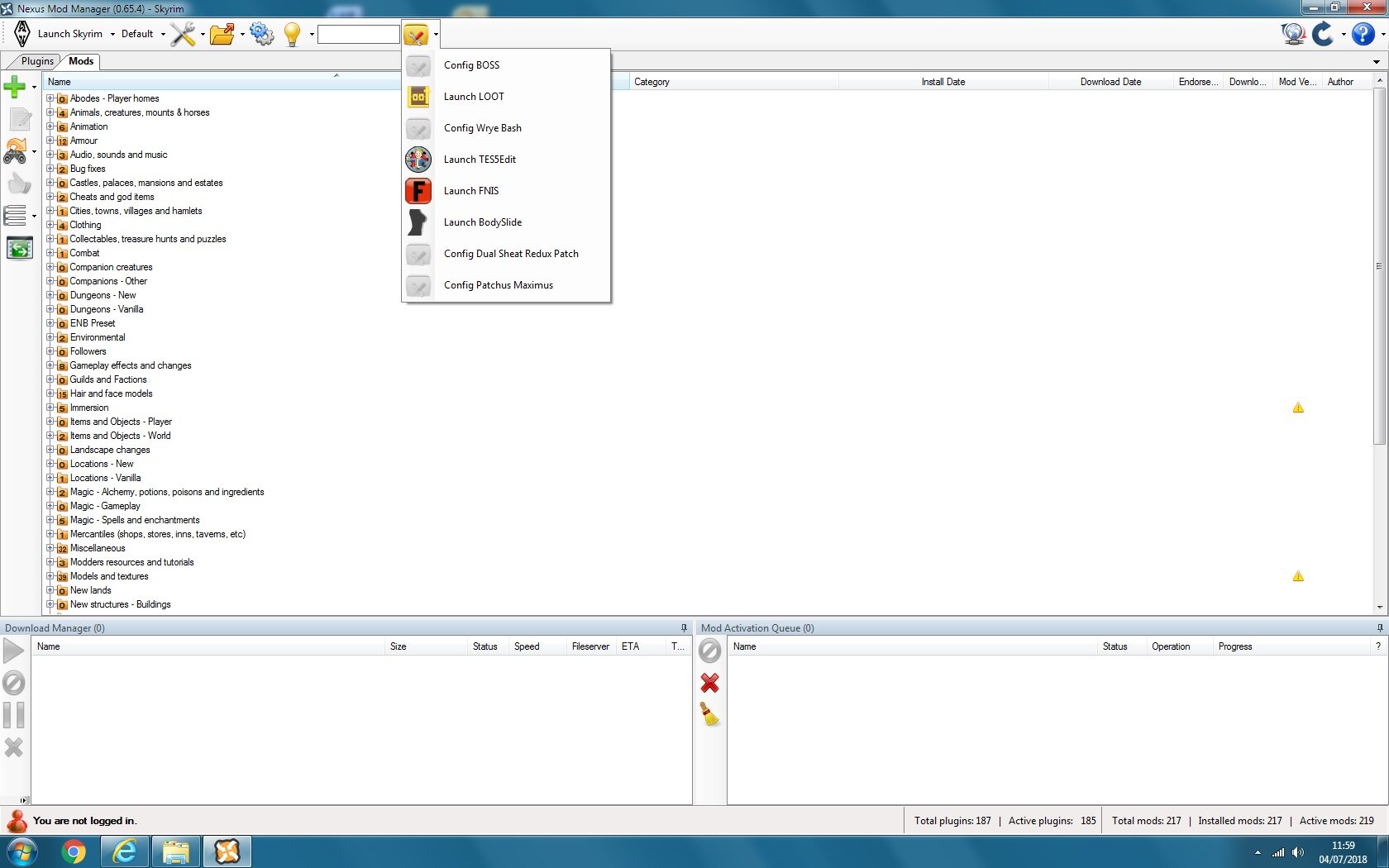Image resolution: width=1389 pixels, height=868 pixels.
Task: Select Launch LOOT from the menu
Action: tap(506, 97)
